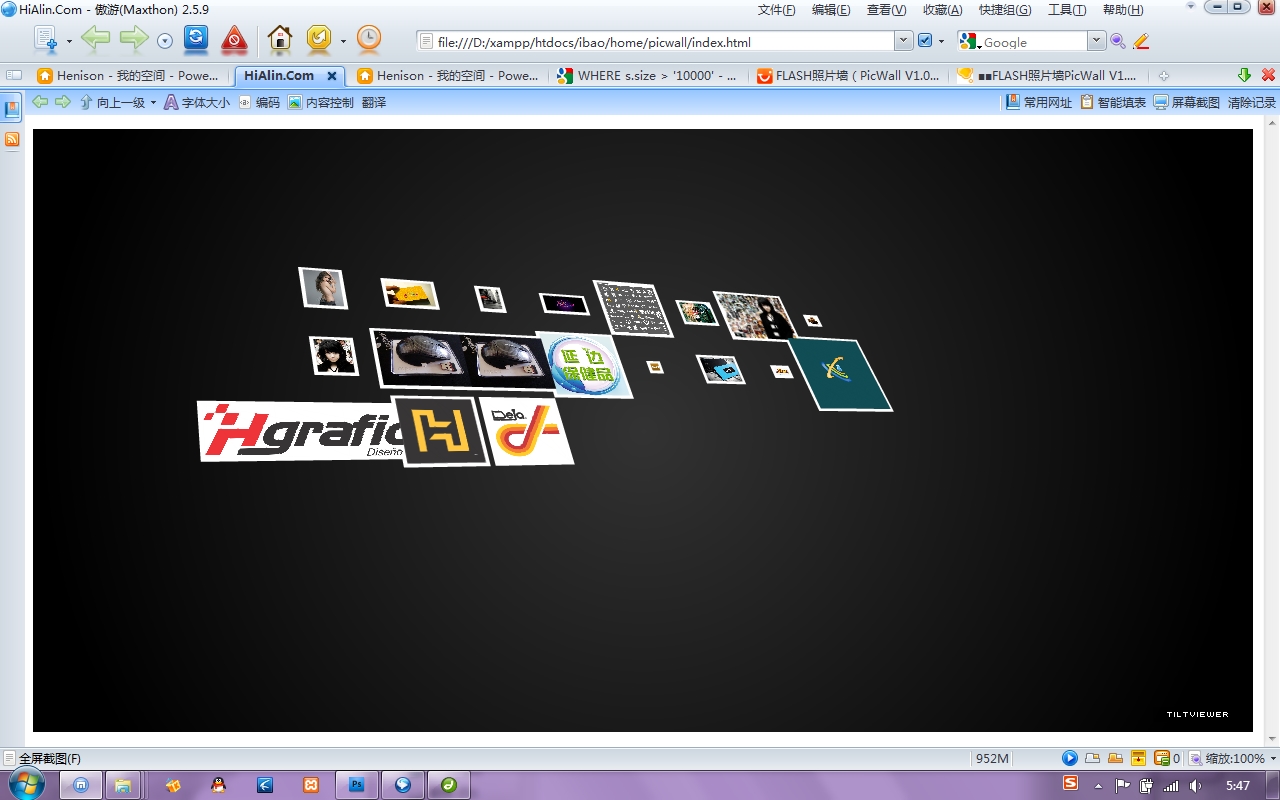1280x800 pixels.
Task: Open the 工具(T) menu
Action: [x=1067, y=10]
